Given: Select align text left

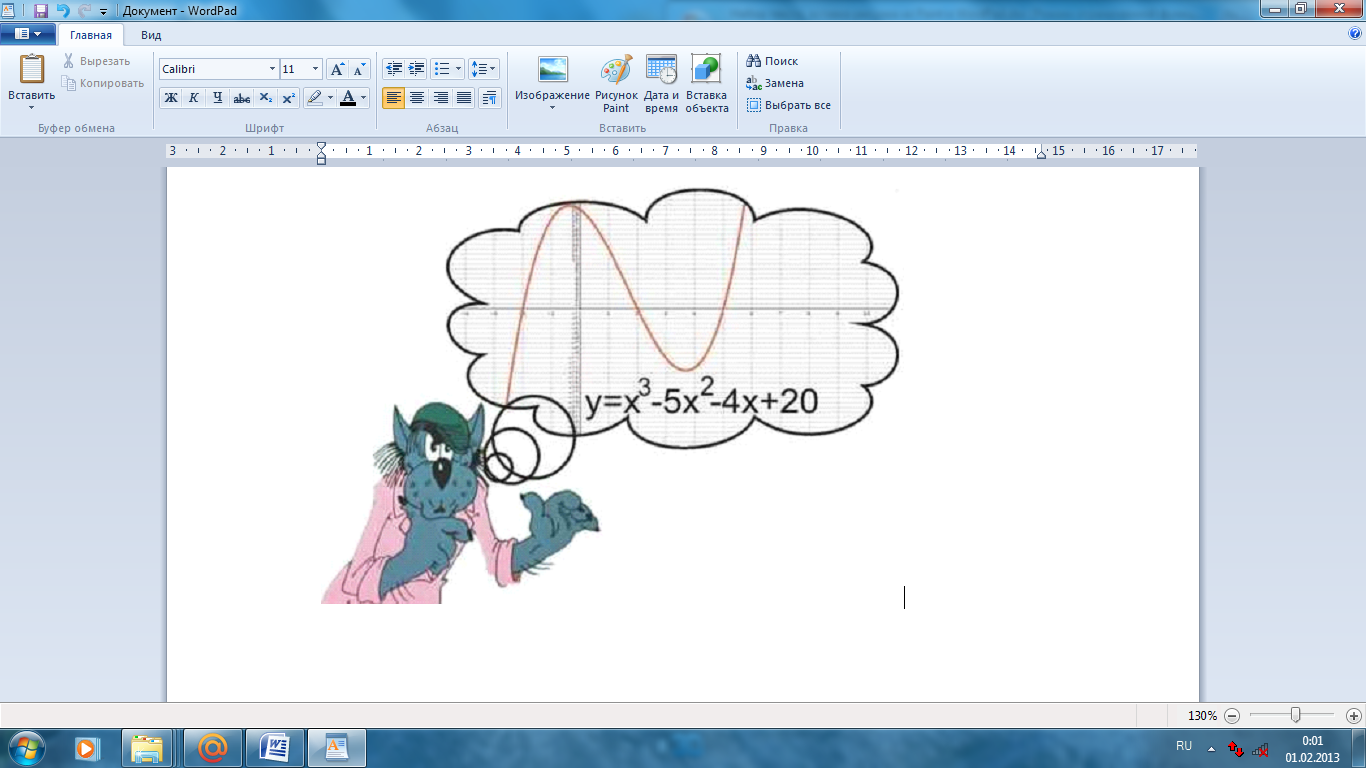Looking at the screenshot, I should click(x=394, y=98).
